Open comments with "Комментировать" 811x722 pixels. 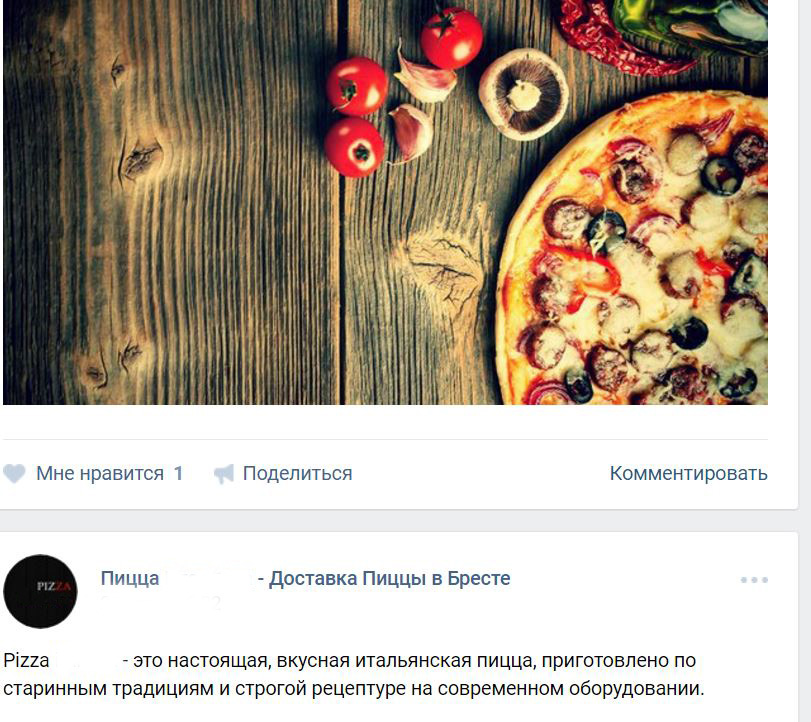point(688,473)
